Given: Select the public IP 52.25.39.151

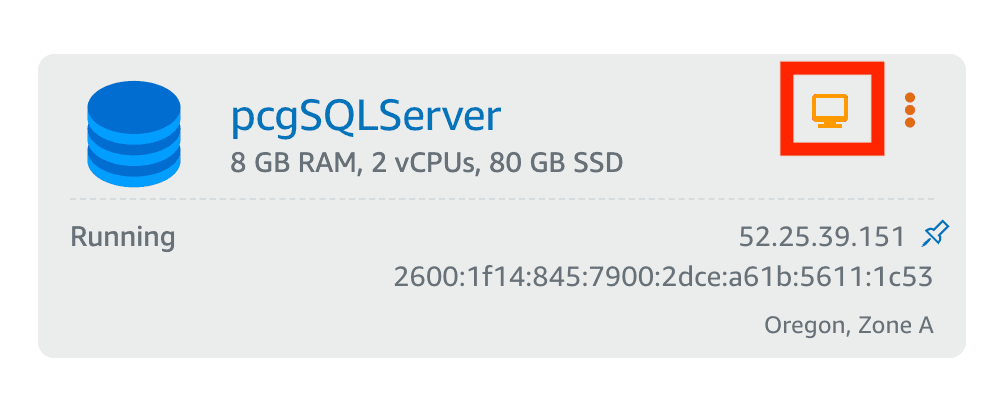Looking at the screenshot, I should click(821, 237).
